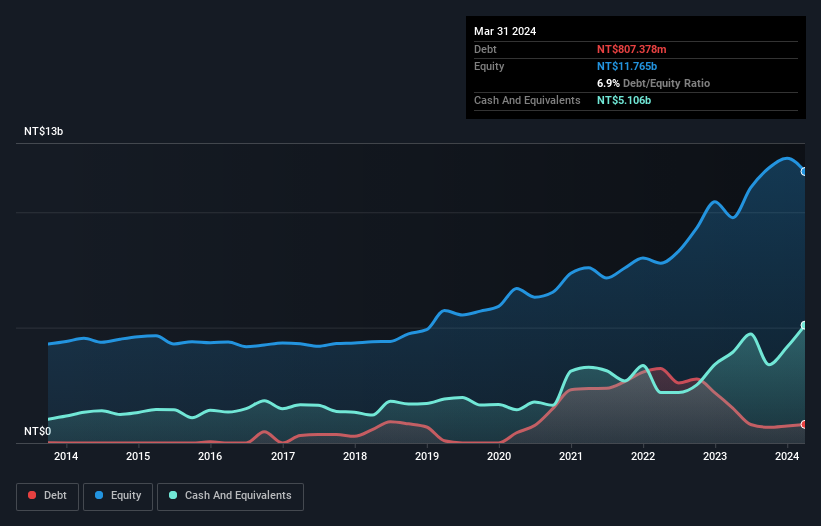Click Cash And Equivalents label in tooltip
Screen dimensions: 821x526
click(527, 100)
